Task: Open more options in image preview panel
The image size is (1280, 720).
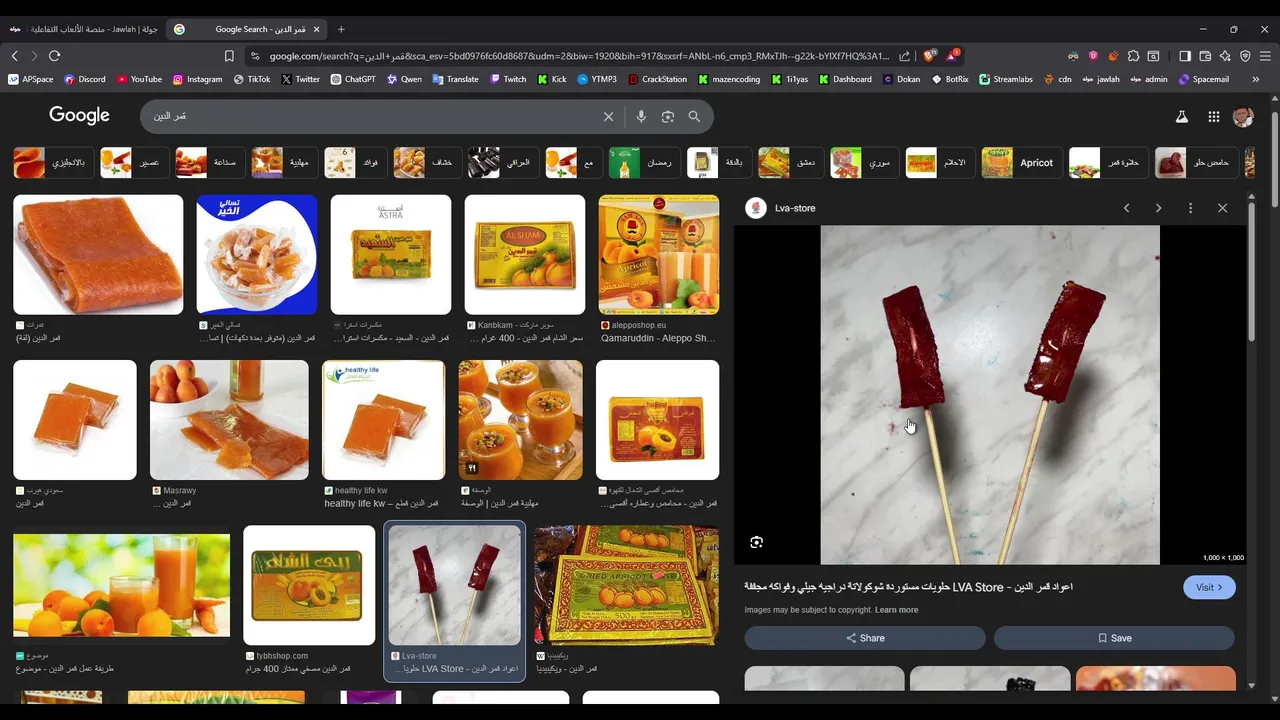Action: tap(1190, 208)
